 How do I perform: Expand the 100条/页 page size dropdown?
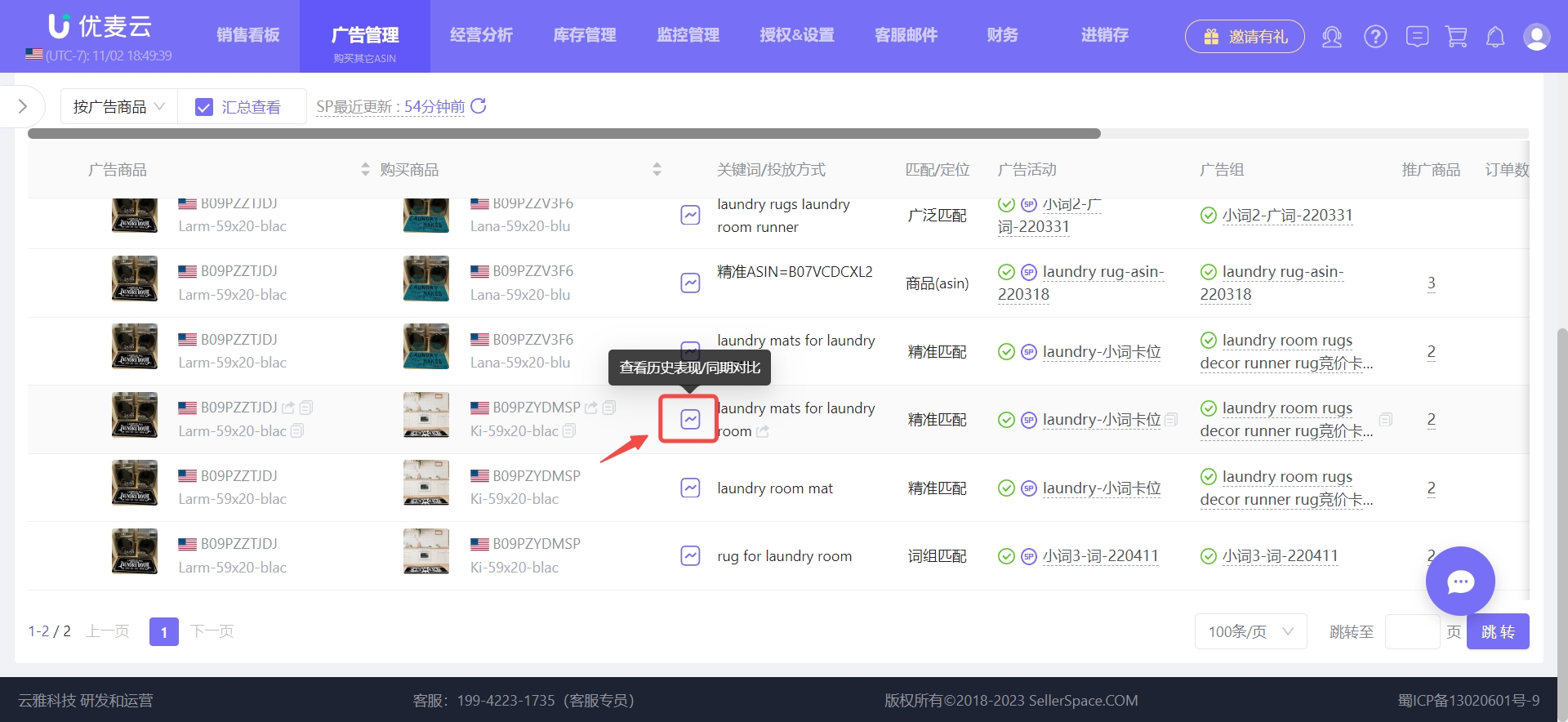(1250, 631)
